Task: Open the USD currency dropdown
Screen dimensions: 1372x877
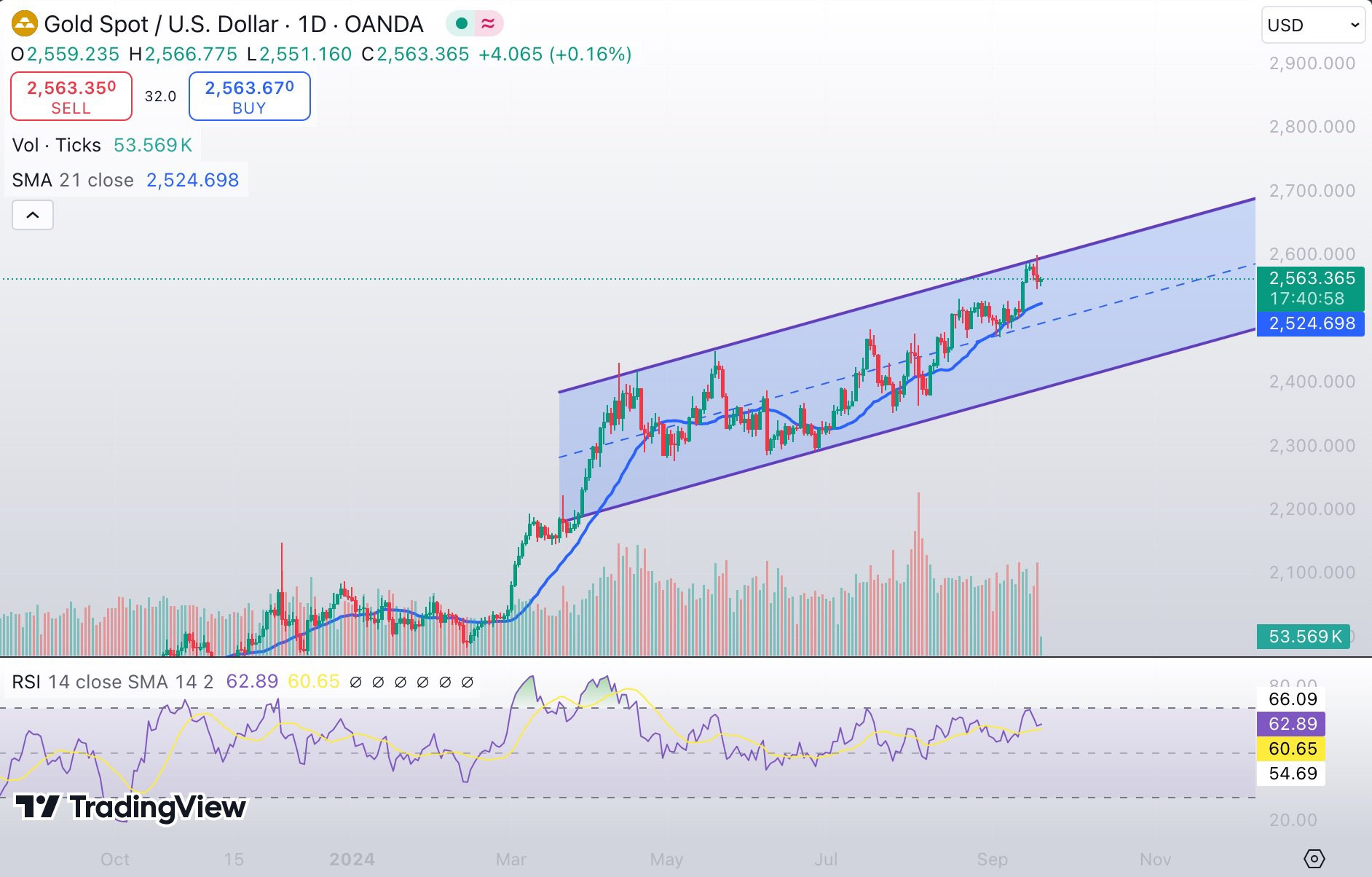Action: tap(1313, 25)
